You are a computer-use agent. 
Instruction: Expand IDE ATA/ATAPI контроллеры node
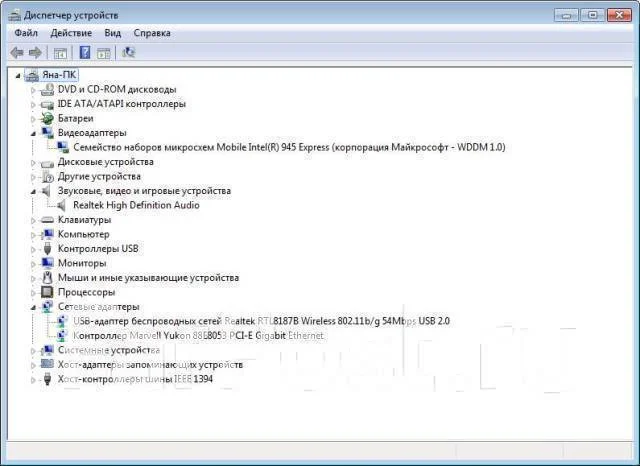33,104
